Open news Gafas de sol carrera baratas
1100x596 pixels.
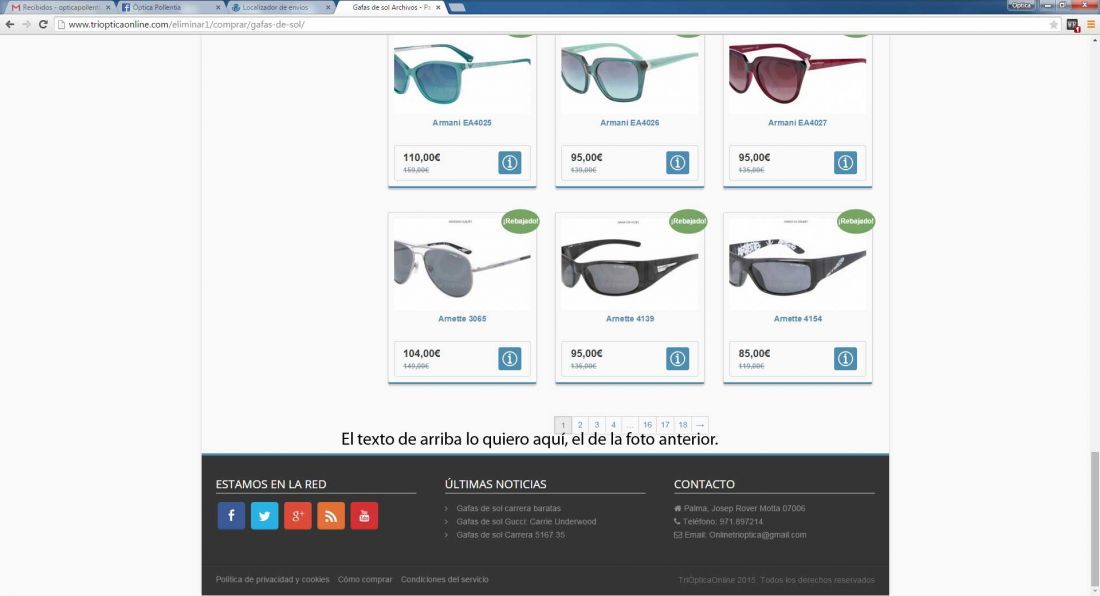pyautogui.click(x=509, y=508)
